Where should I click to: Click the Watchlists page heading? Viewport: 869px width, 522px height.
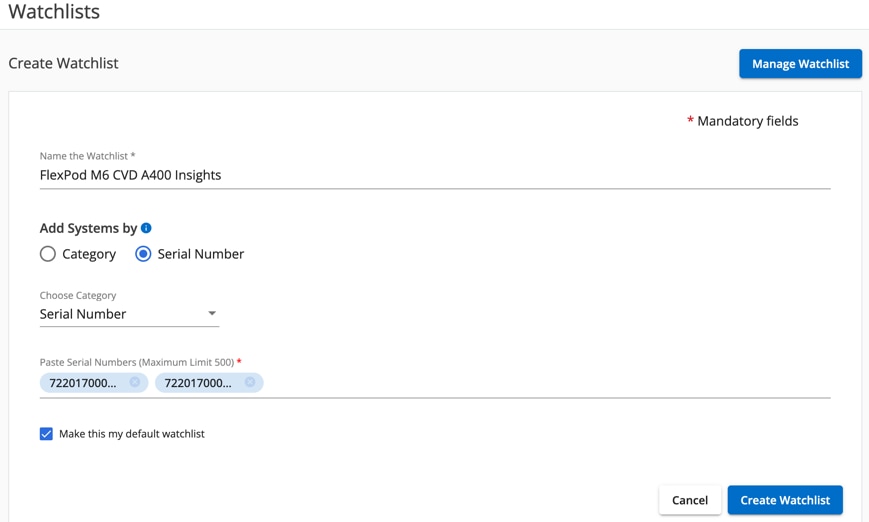tap(54, 12)
